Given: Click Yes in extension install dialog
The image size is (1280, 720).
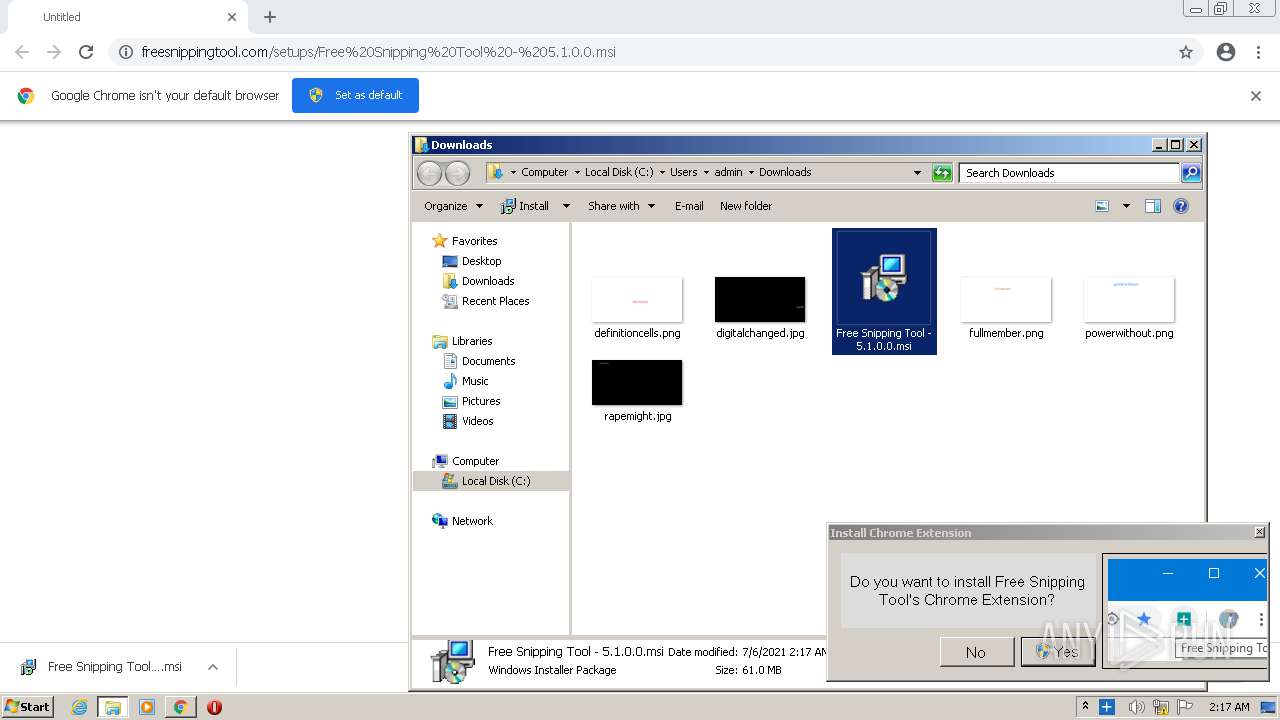Looking at the screenshot, I should tap(1057, 652).
